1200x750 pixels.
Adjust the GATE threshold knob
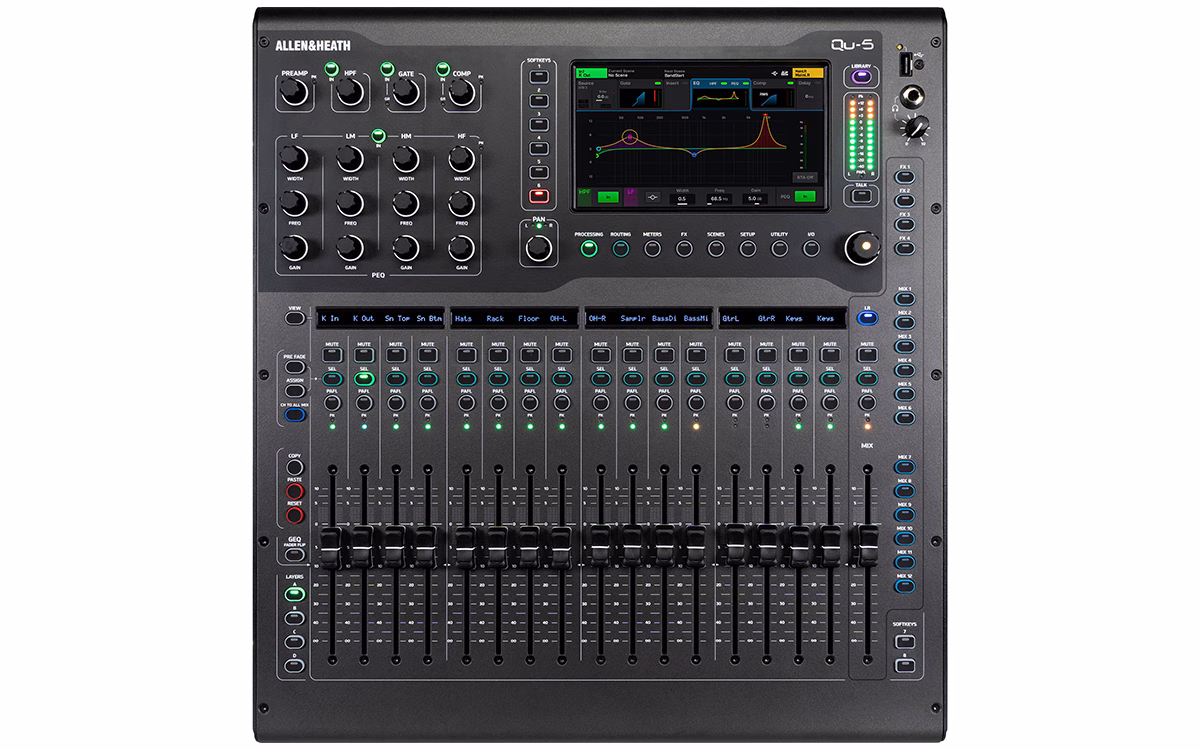[x=405, y=93]
